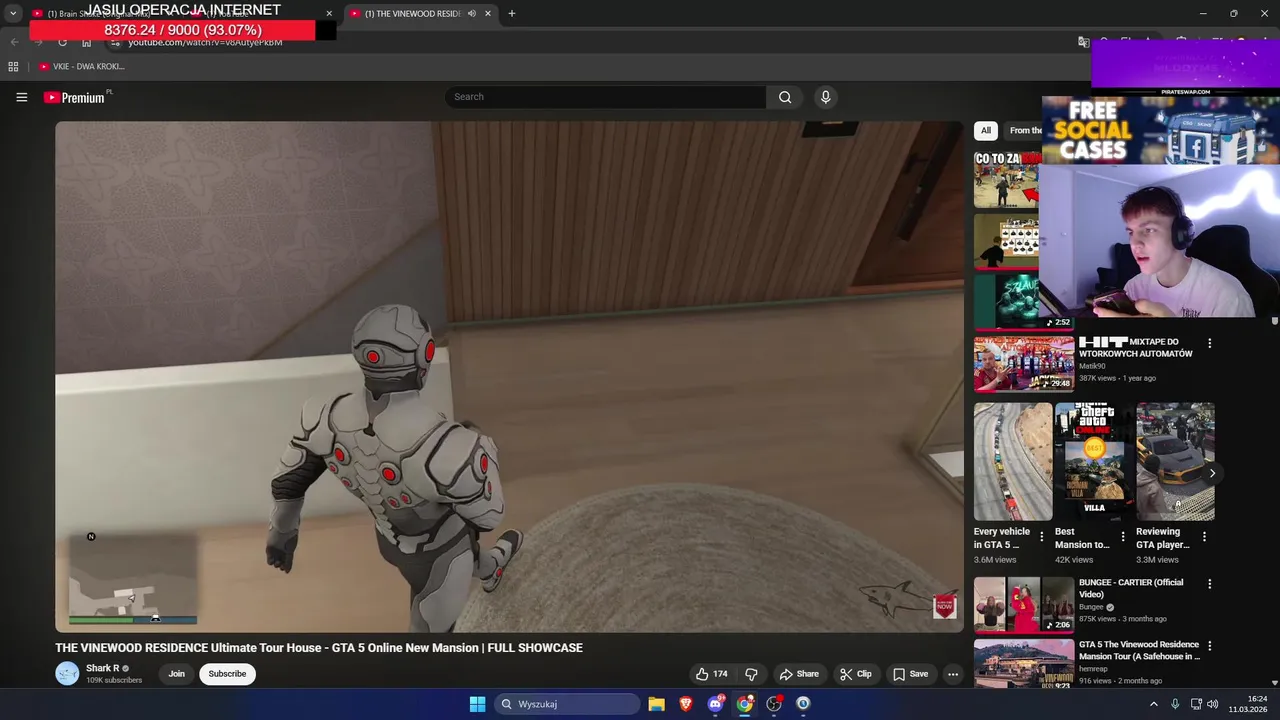Open more actions menu below the video
1280x720 pixels.
tap(953, 674)
